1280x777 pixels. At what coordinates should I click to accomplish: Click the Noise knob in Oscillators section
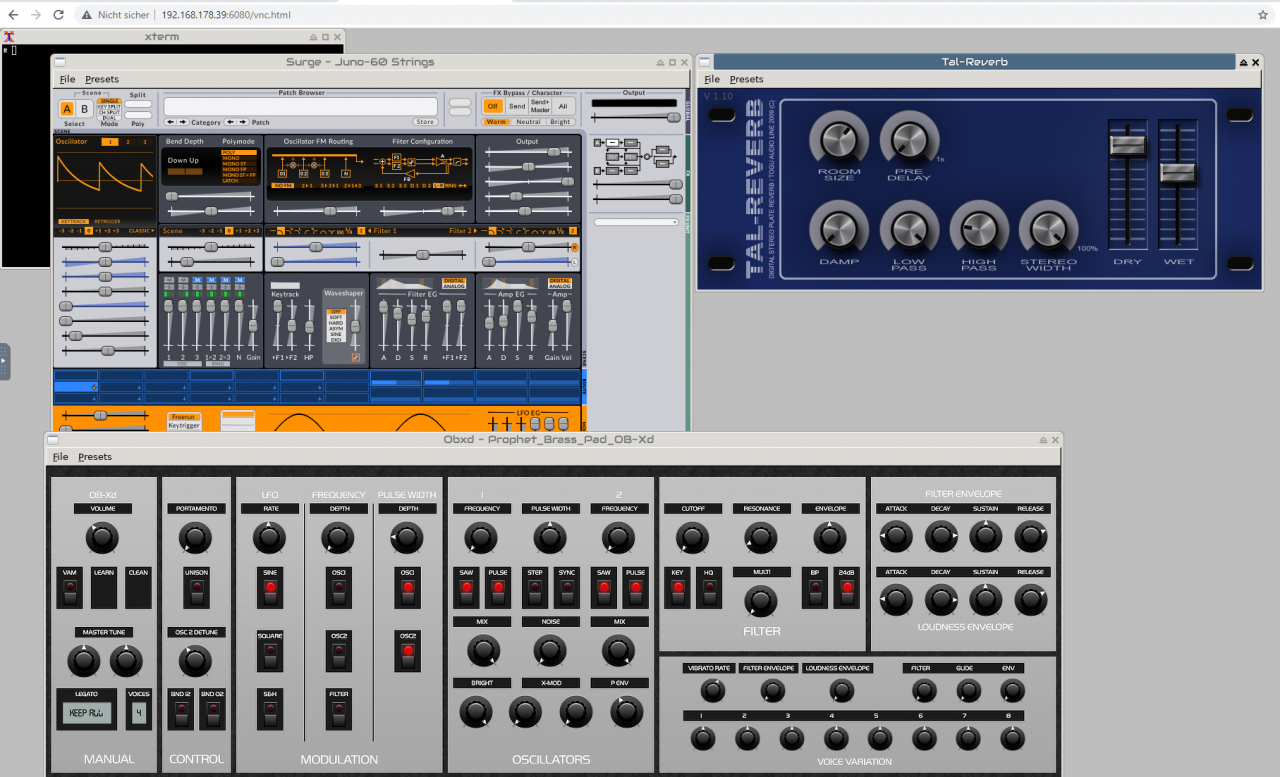550,651
